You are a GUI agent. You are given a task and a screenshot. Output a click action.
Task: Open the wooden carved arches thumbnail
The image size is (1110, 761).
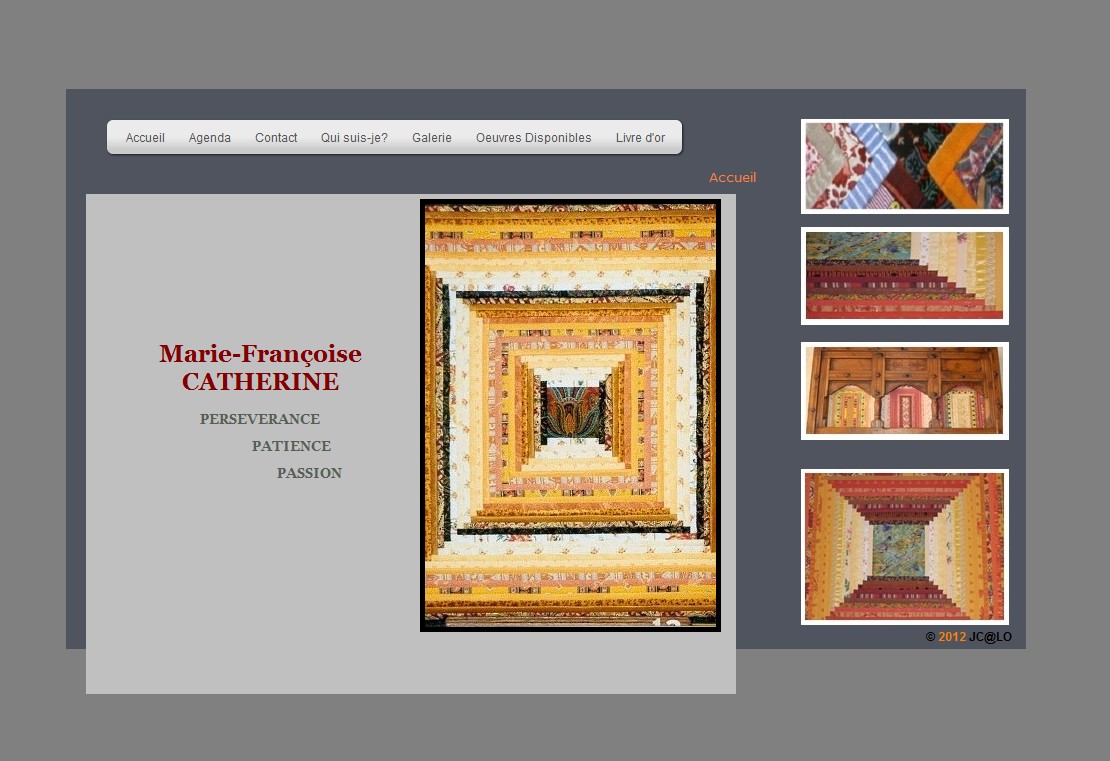click(x=905, y=391)
